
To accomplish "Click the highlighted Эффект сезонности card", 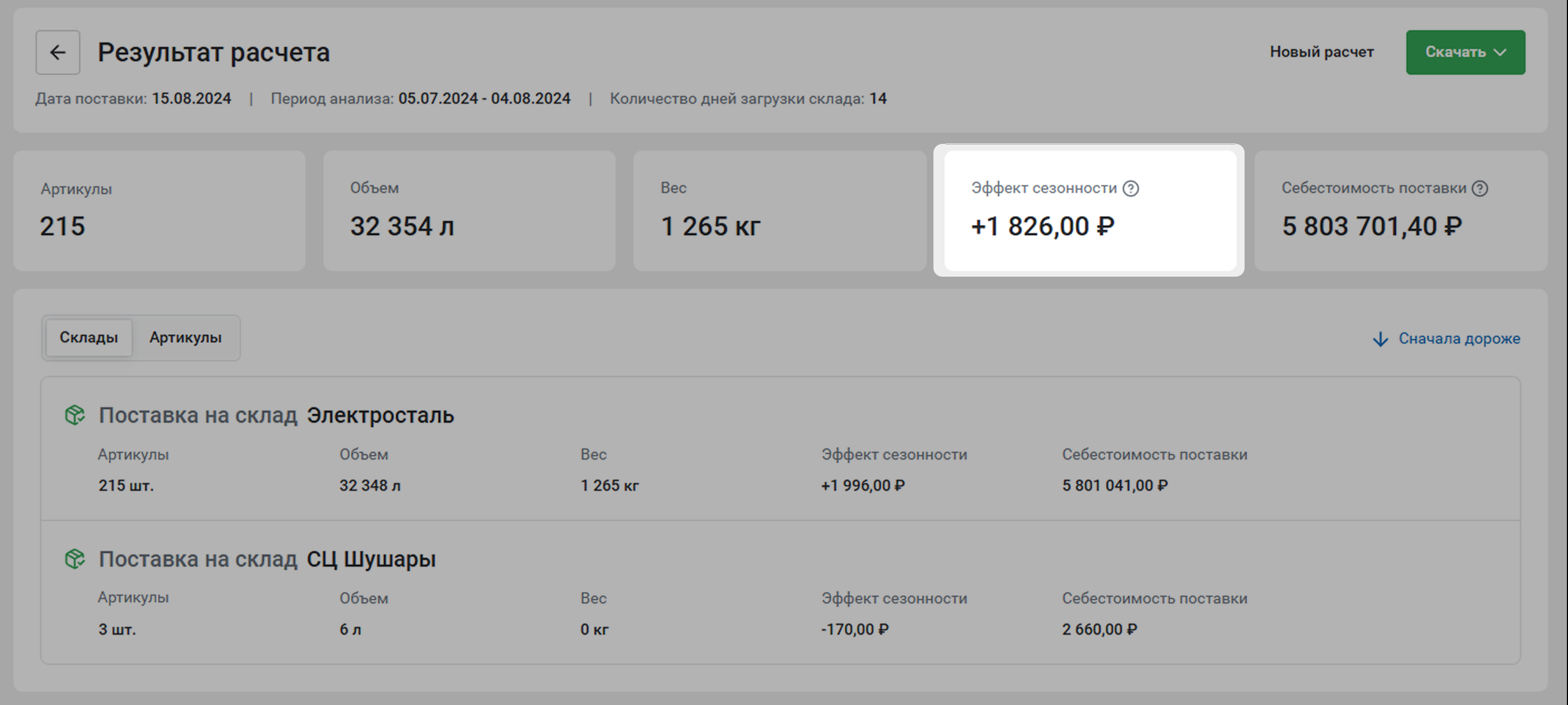I will point(1090,211).
